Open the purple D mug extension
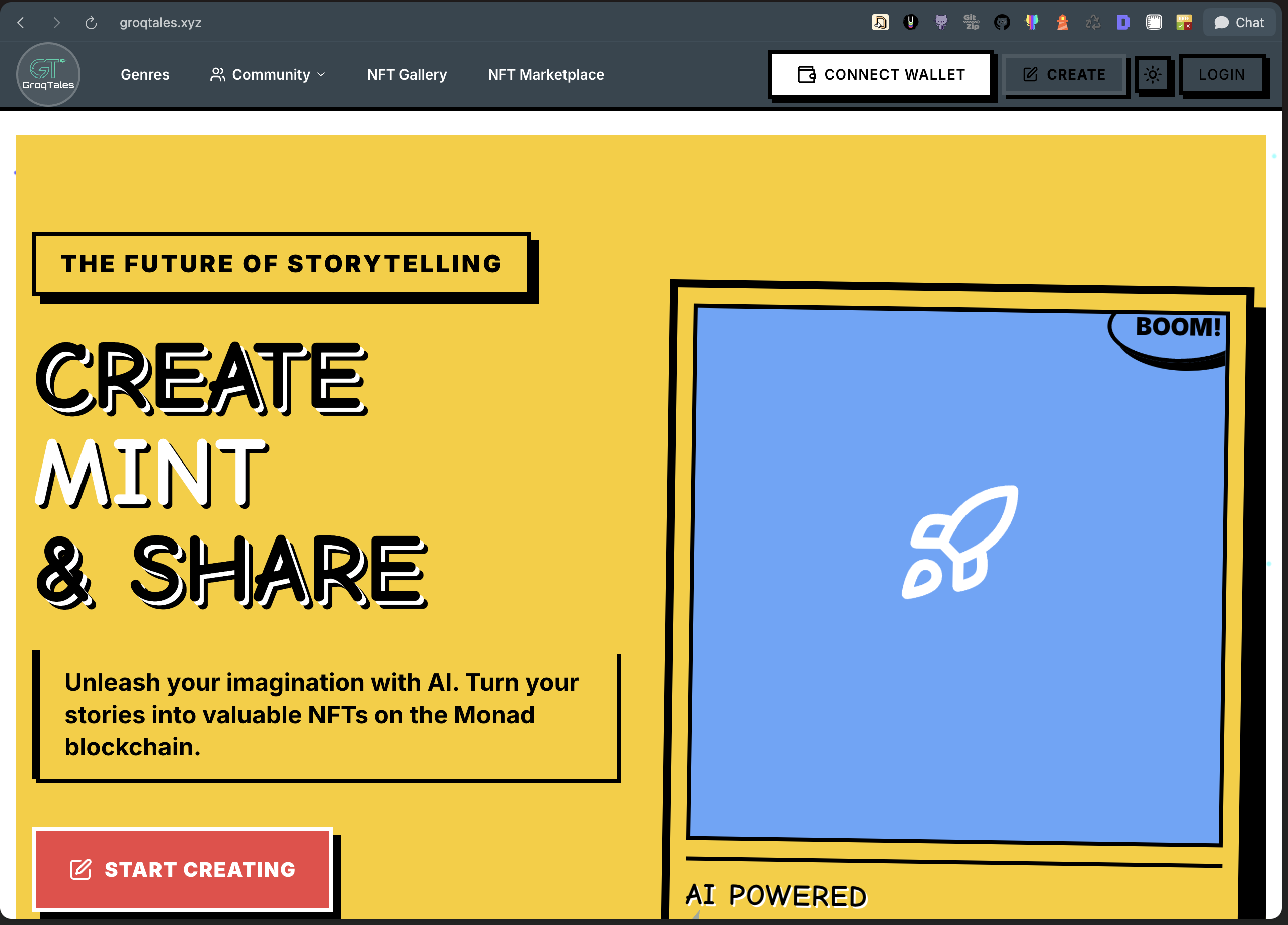The height and width of the screenshot is (925, 1288). point(1123,22)
